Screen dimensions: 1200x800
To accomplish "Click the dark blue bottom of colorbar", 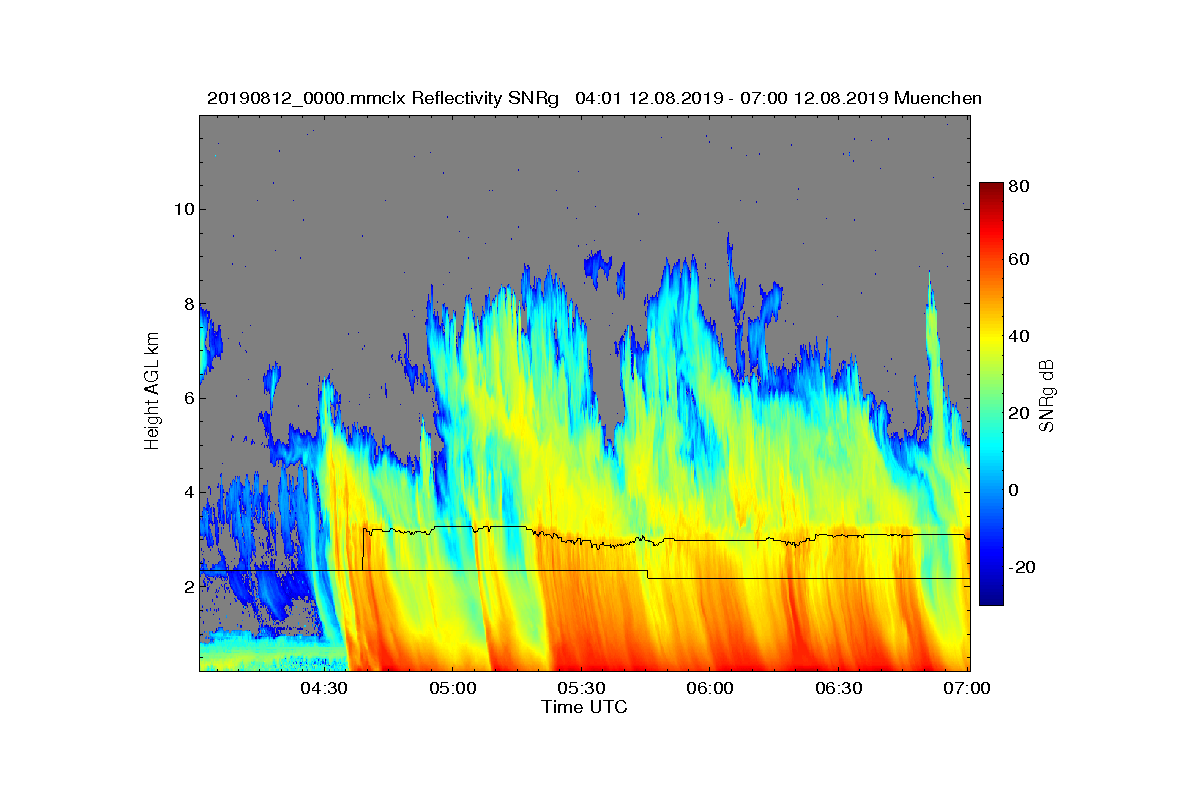I will pyautogui.click(x=991, y=598).
